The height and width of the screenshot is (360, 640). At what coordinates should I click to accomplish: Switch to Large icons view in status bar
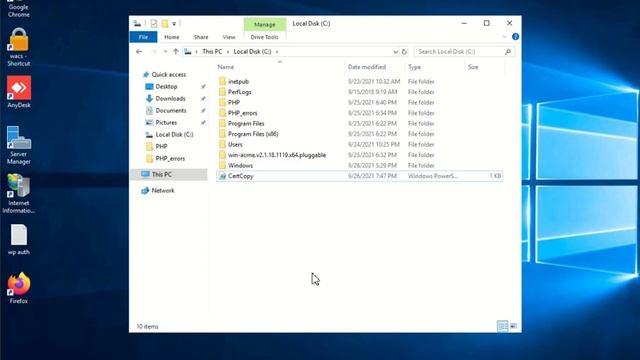513,326
